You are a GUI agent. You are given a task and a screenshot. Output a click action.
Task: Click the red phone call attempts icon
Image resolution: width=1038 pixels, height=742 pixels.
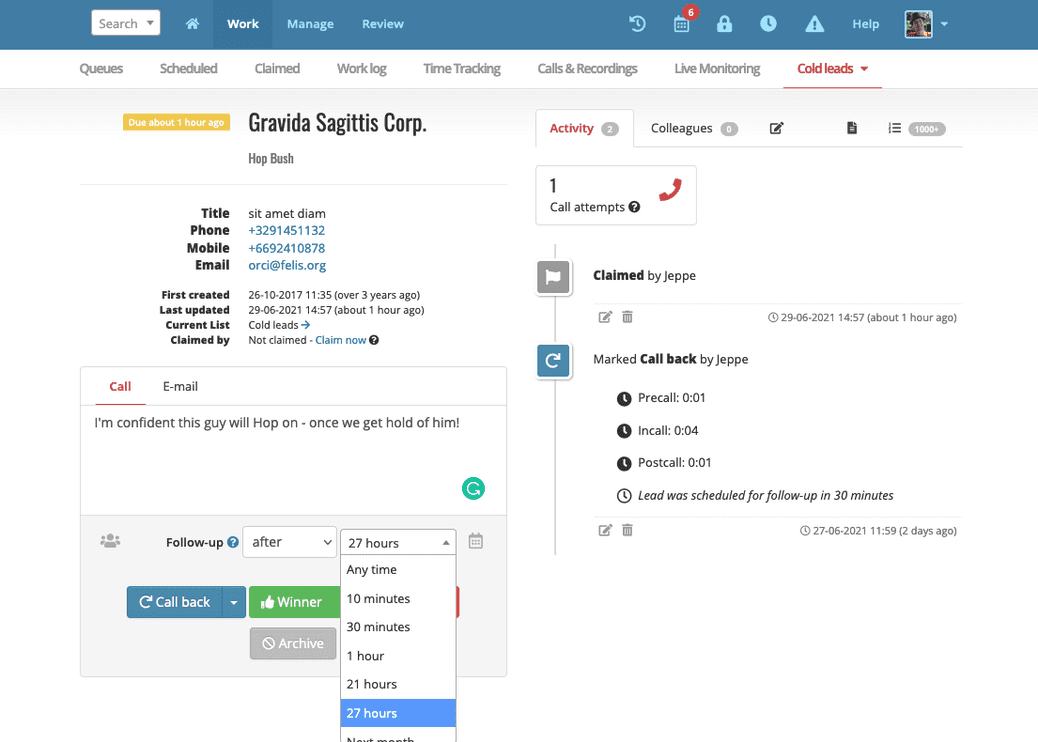point(670,190)
